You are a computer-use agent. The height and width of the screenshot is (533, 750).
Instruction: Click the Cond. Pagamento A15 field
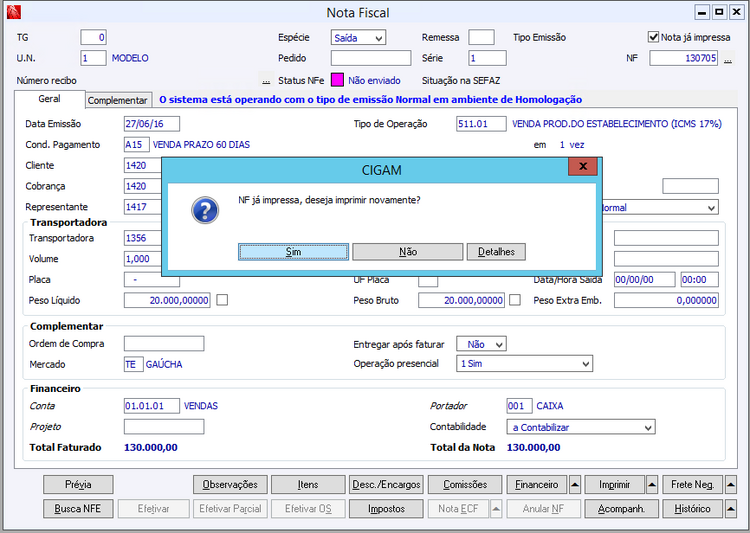click(136, 144)
